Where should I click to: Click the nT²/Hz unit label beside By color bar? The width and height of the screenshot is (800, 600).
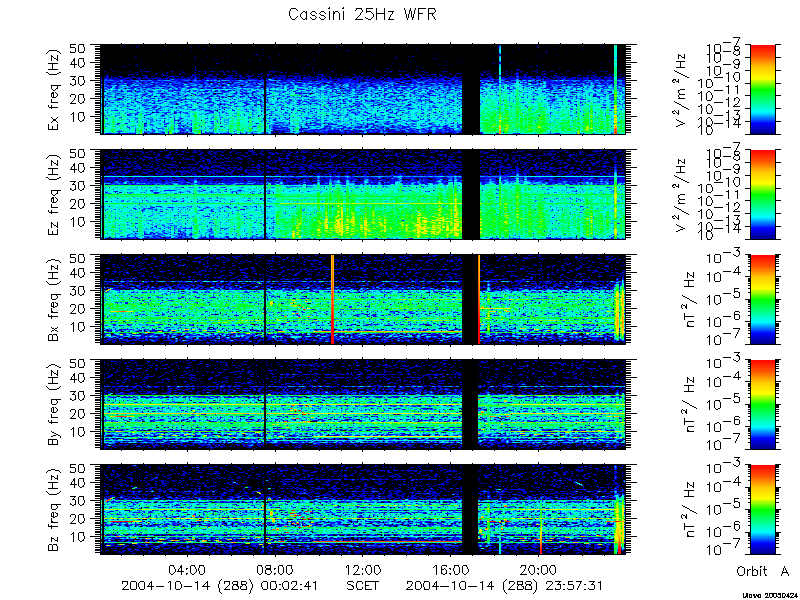point(690,406)
